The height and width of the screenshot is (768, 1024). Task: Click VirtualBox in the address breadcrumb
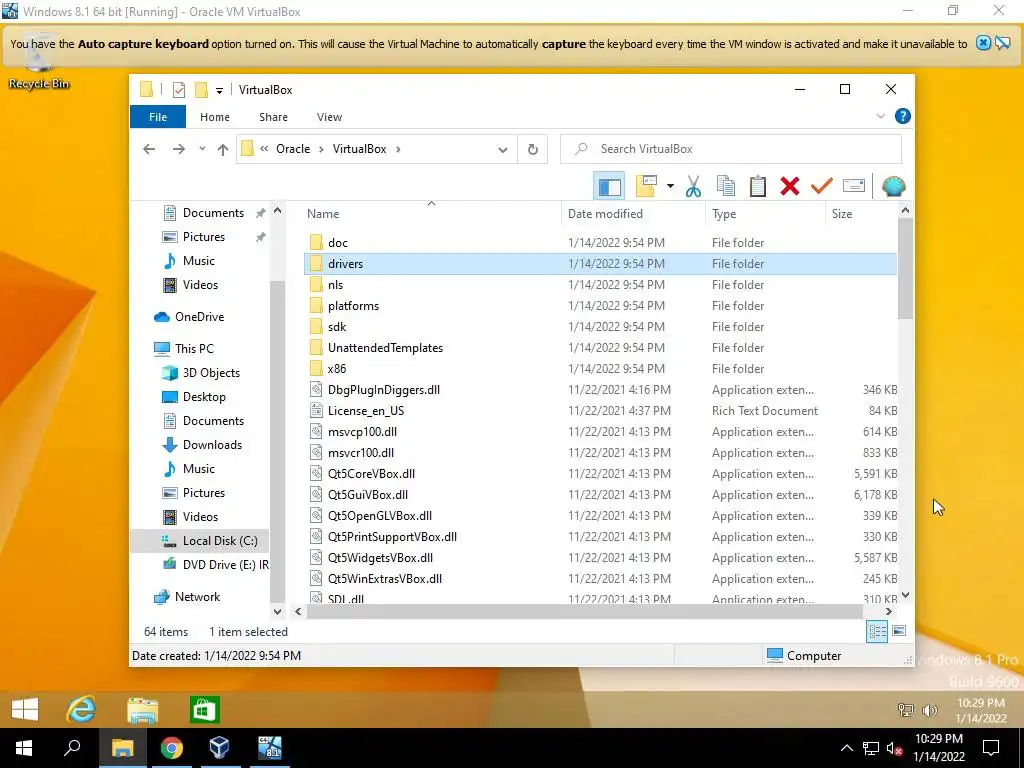pyautogui.click(x=359, y=149)
